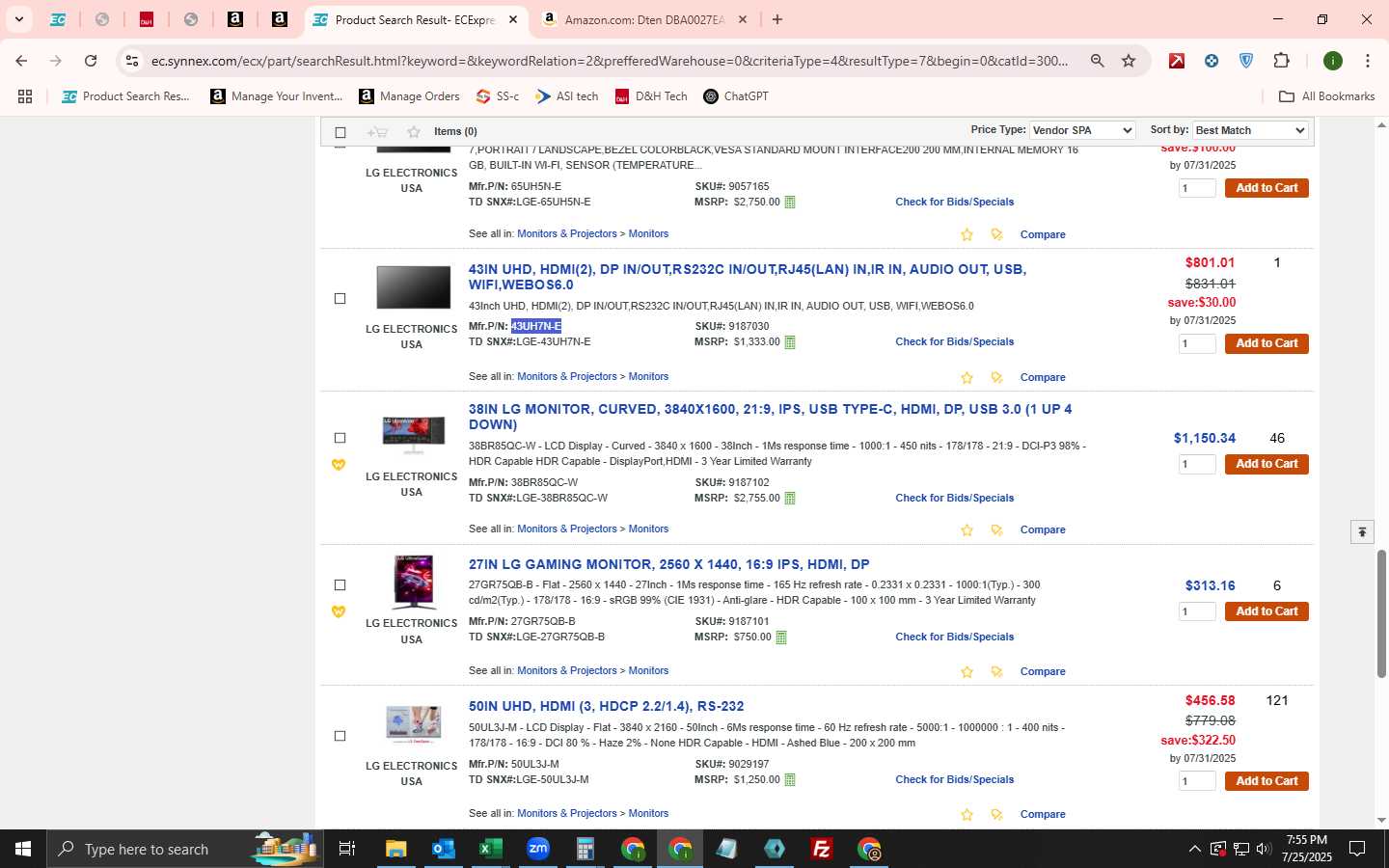
Task: Add the 27IN LG gaming monitor to cart
Action: click(1266, 611)
